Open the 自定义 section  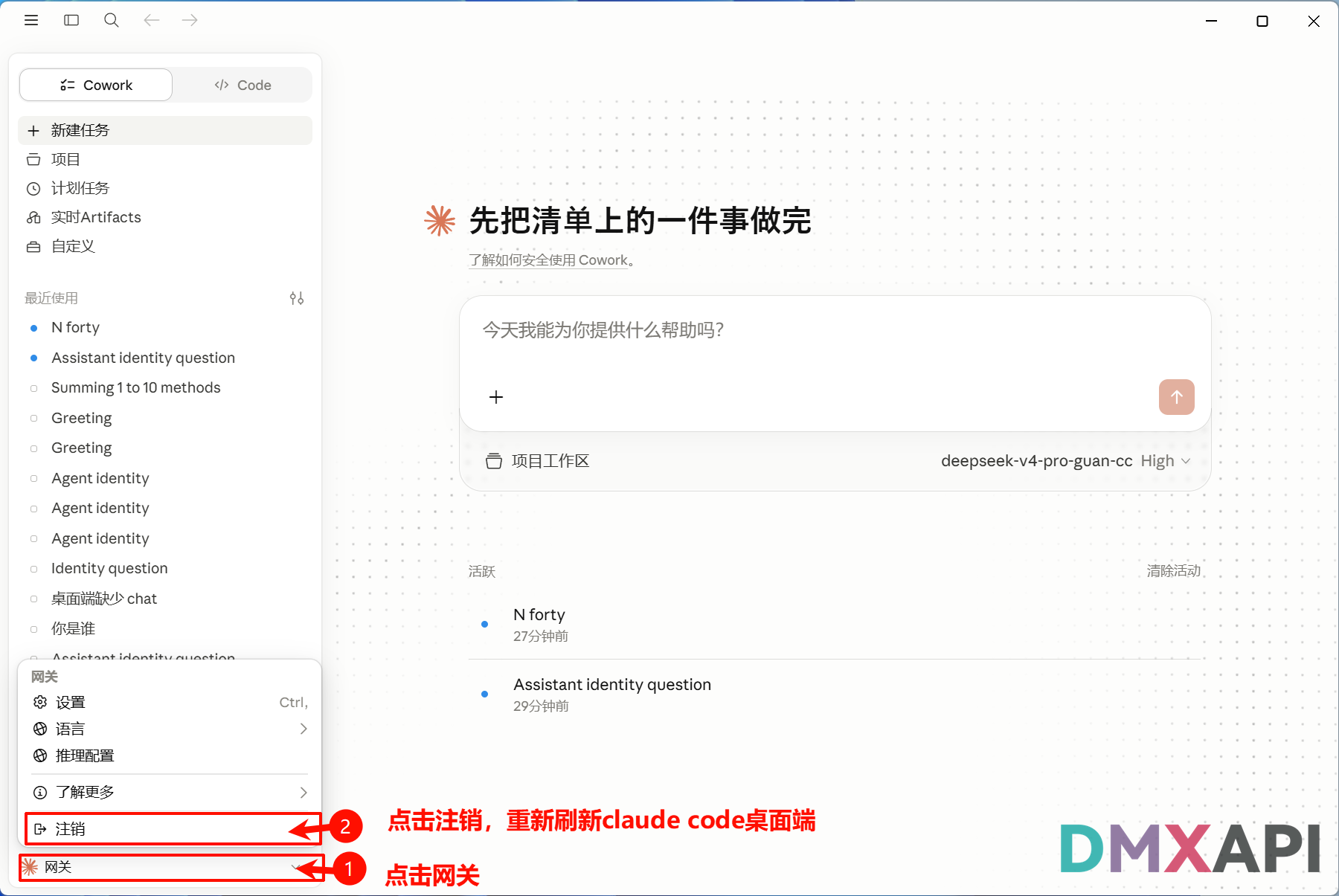[x=165, y=246]
